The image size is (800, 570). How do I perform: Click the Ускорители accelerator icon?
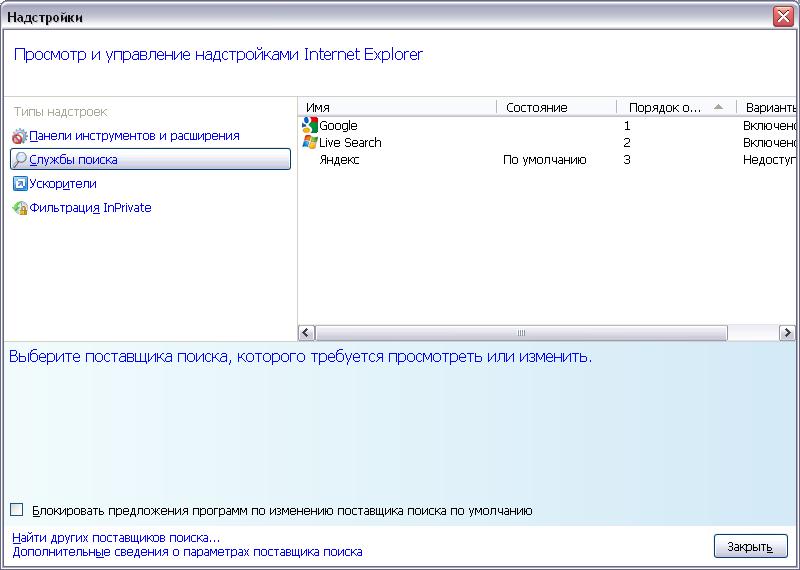(x=20, y=184)
